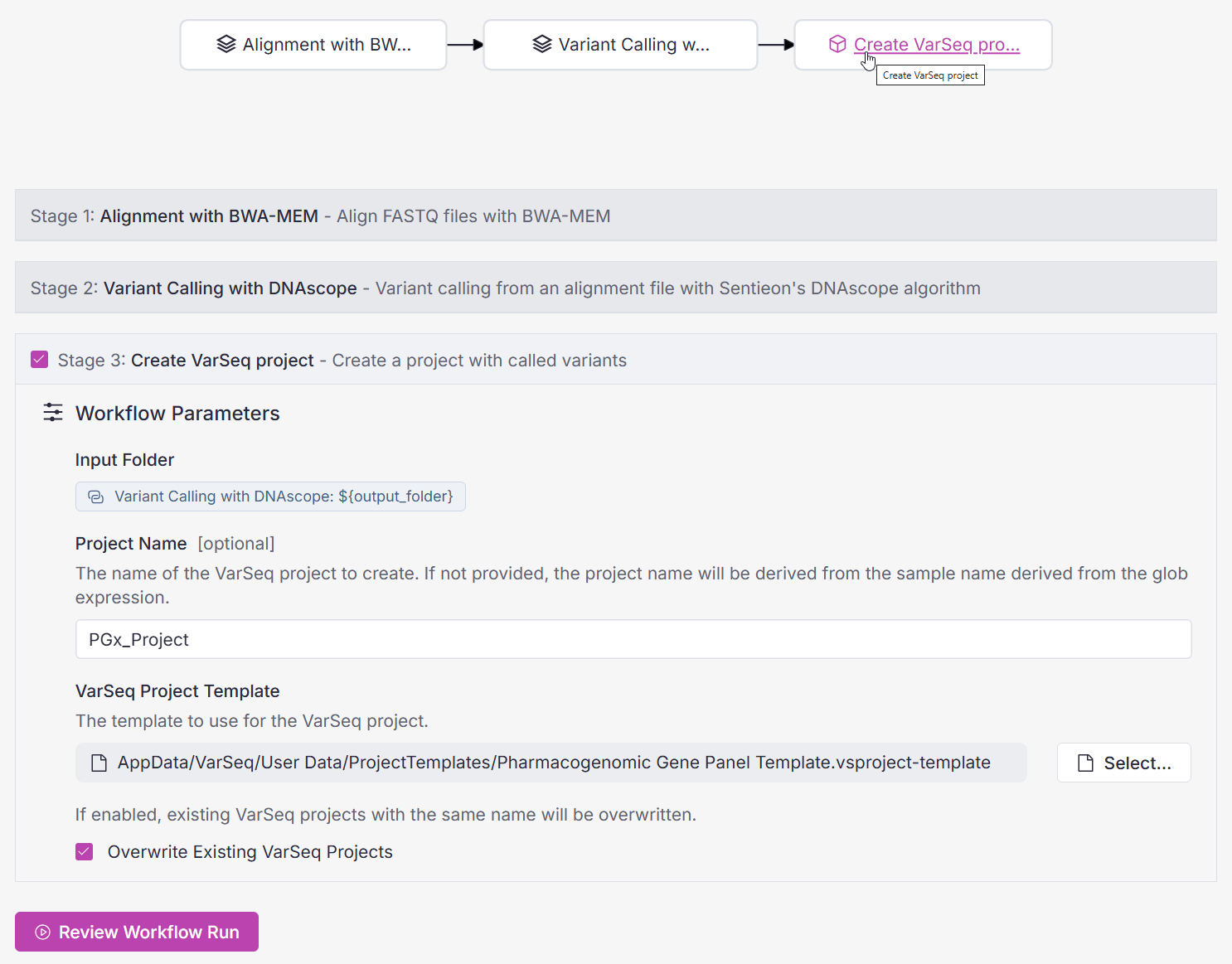
Task: Click the play icon in Review Workflow Run
Action: (42, 933)
